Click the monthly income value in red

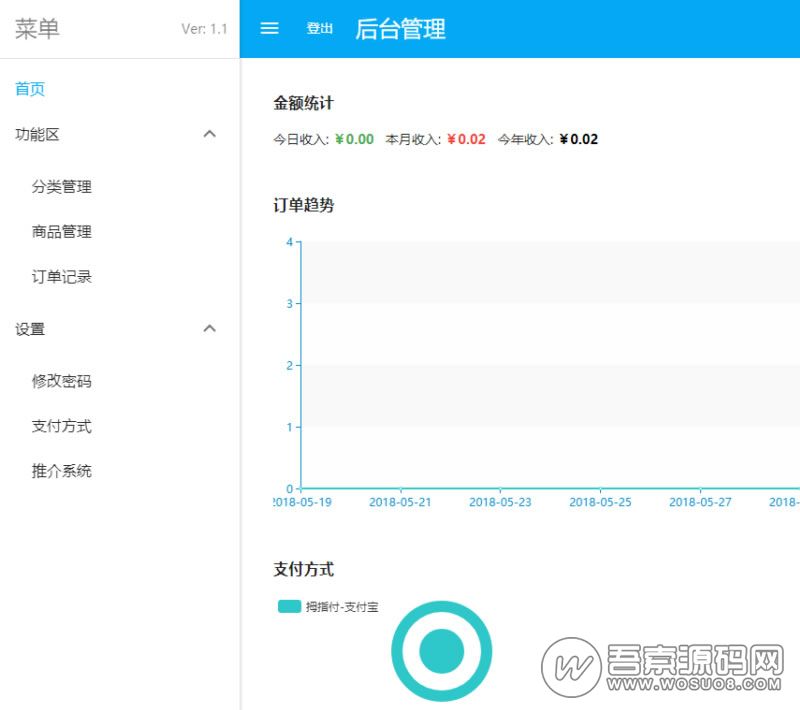click(466, 140)
